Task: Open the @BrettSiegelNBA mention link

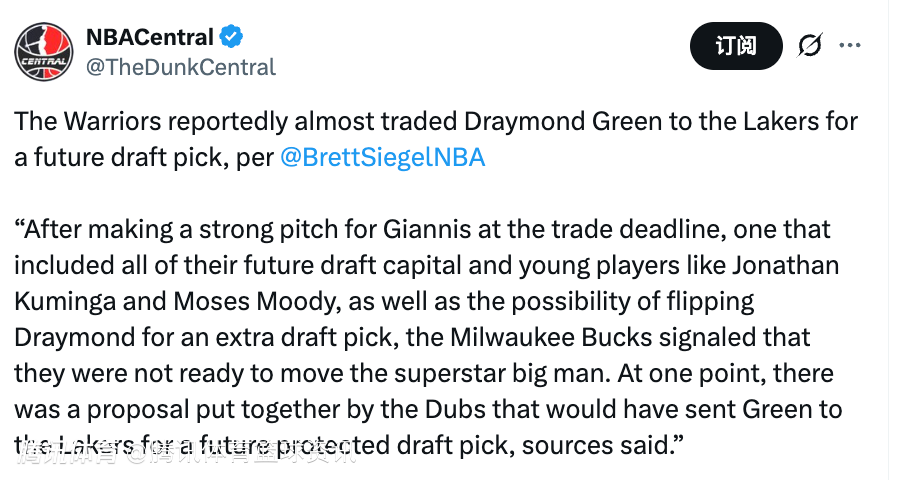Action: pyautogui.click(x=383, y=158)
